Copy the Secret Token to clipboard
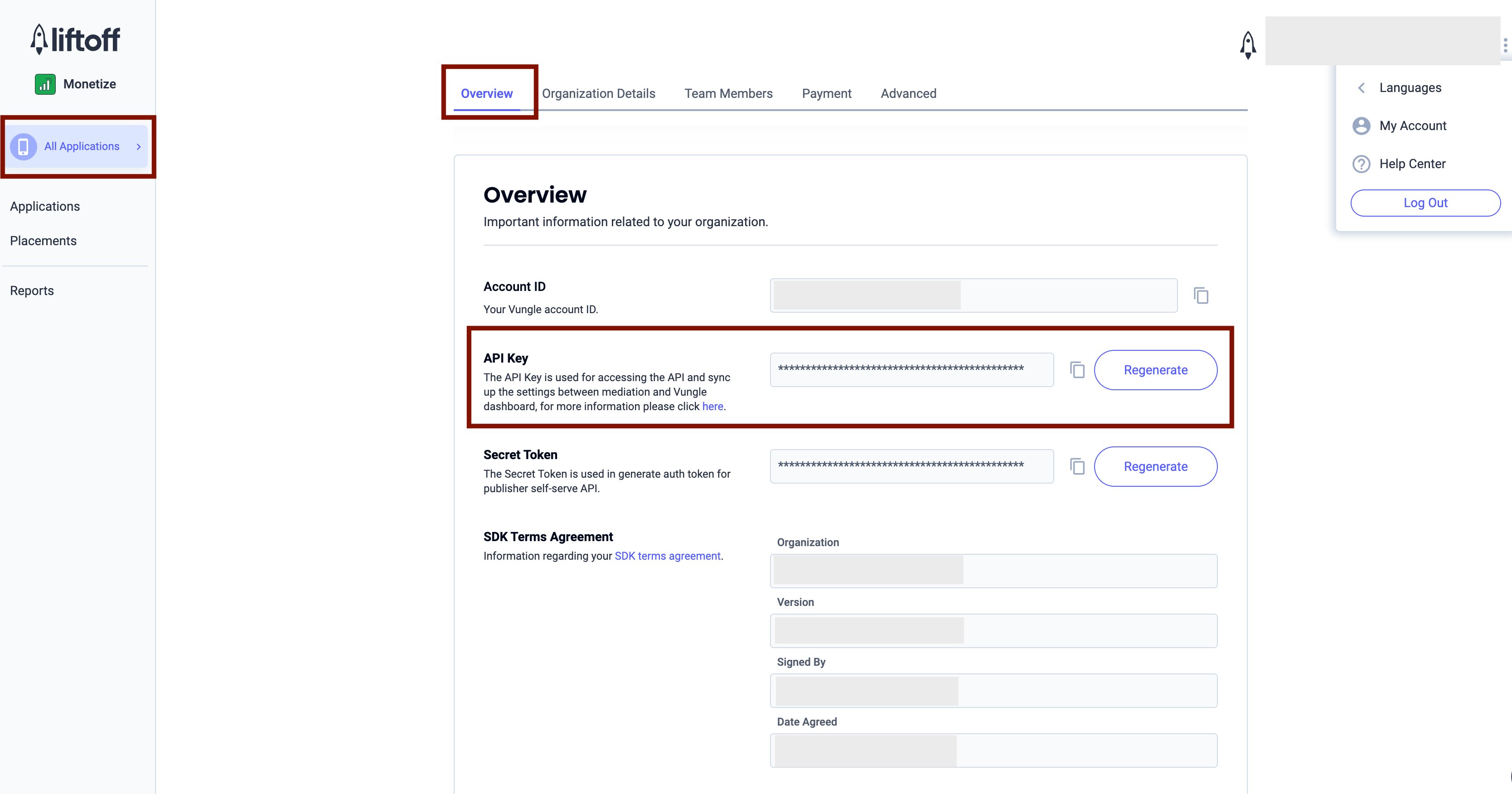 click(1077, 466)
